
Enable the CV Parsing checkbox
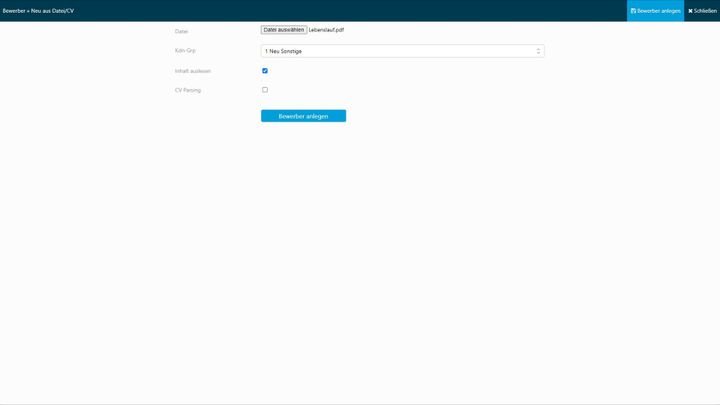coord(265,90)
